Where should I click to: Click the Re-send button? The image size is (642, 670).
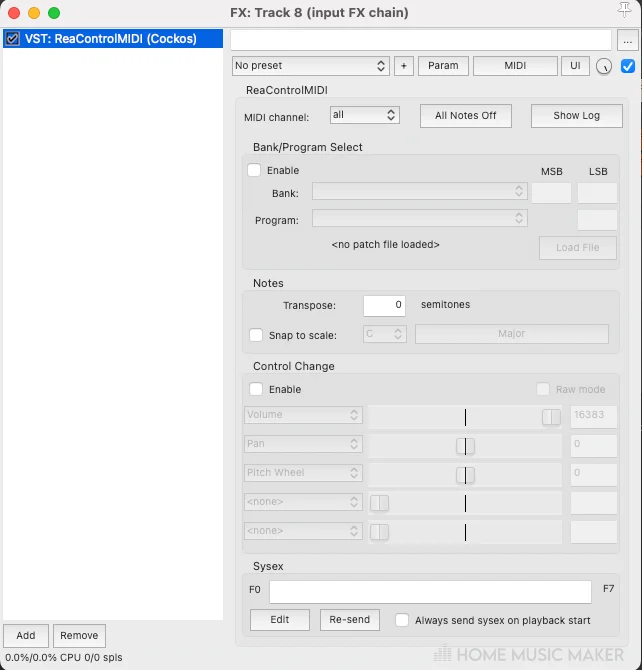[350, 620]
